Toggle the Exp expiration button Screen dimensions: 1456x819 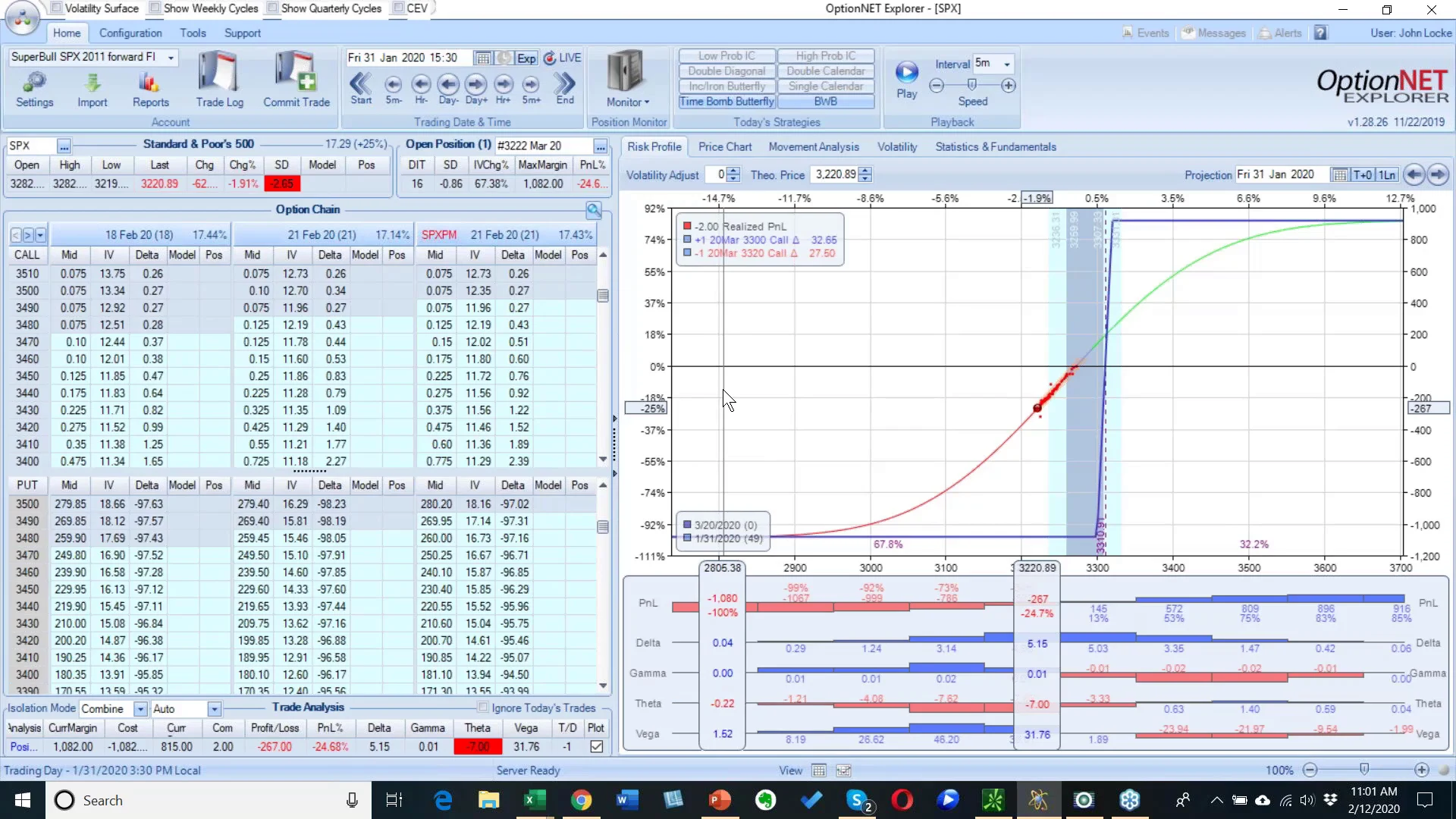point(526,58)
